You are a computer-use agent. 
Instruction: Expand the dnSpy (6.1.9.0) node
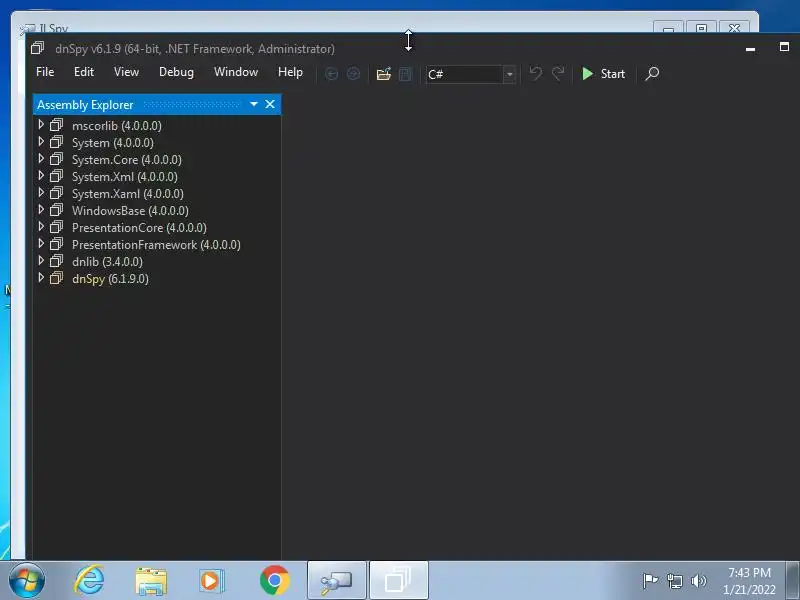coord(41,278)
